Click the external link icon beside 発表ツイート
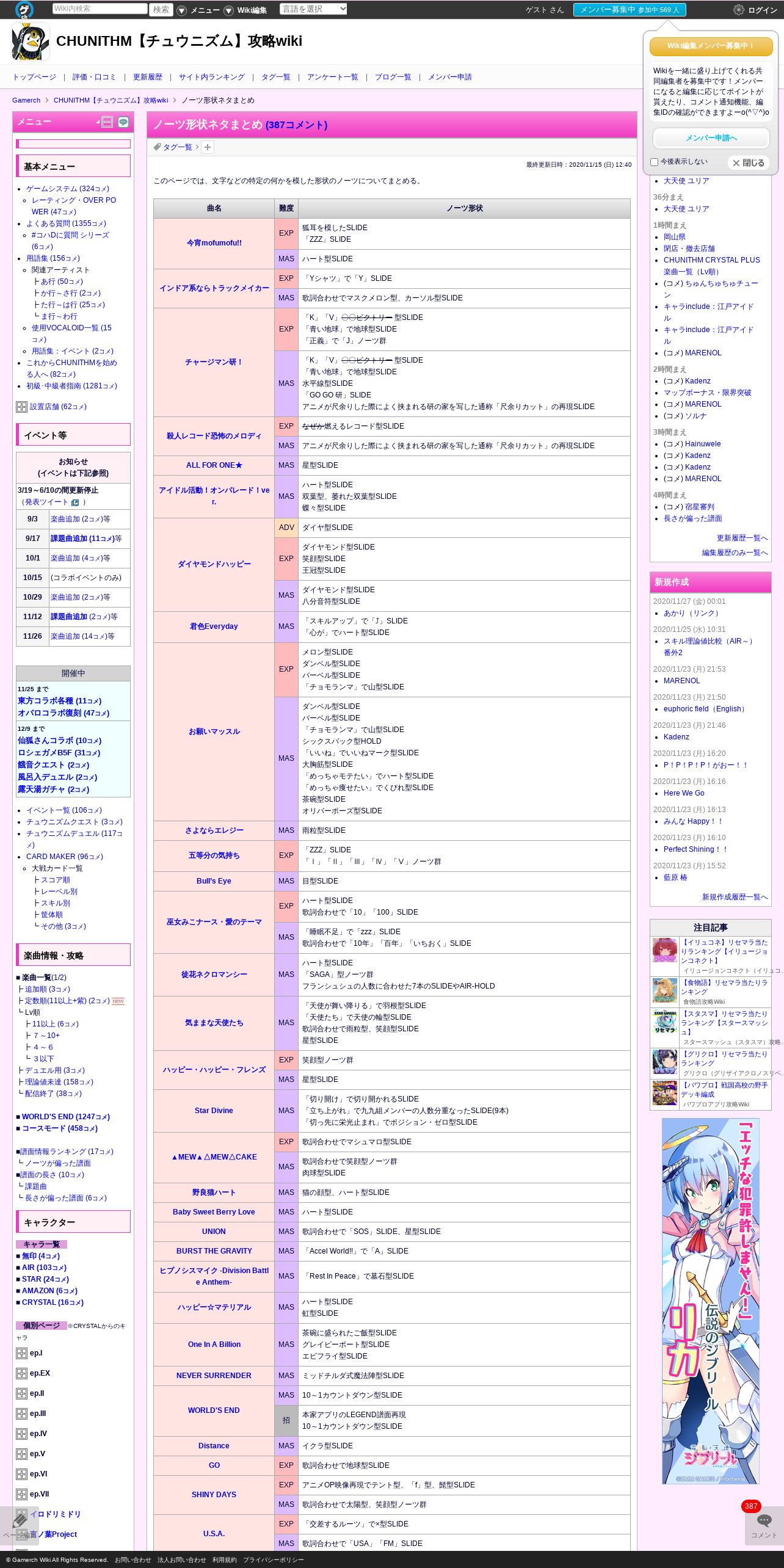The width and height of the screenshot is (784, 1568). [75, 503]
